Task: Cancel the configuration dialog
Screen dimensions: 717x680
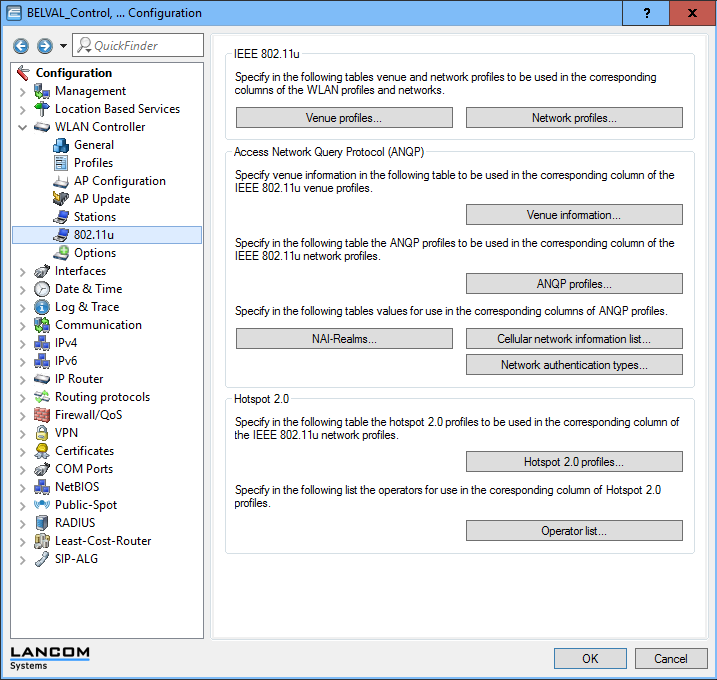Action: [671, 659]
